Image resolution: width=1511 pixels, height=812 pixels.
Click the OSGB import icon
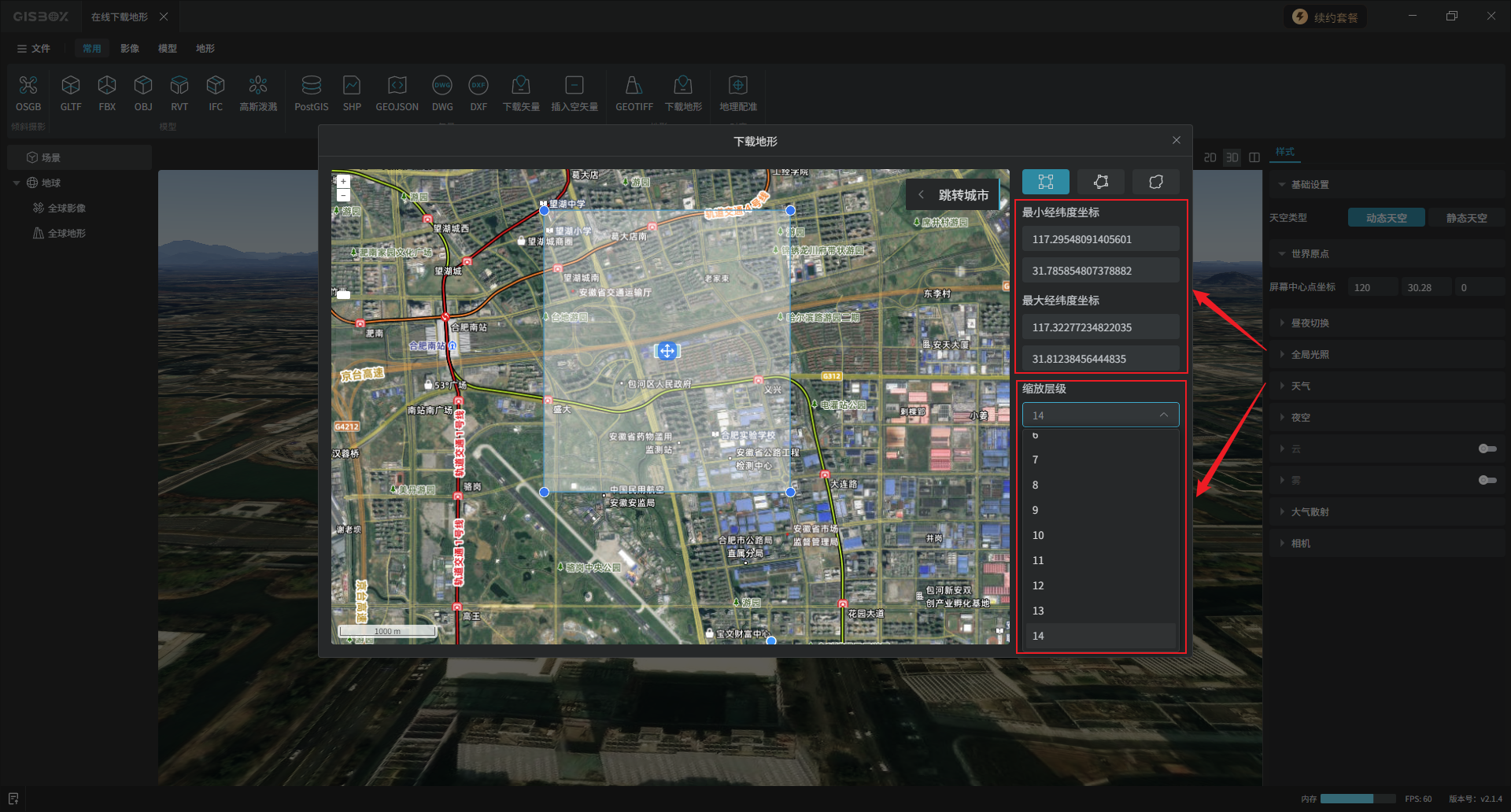pyautogui.click(x=28, y=86)
